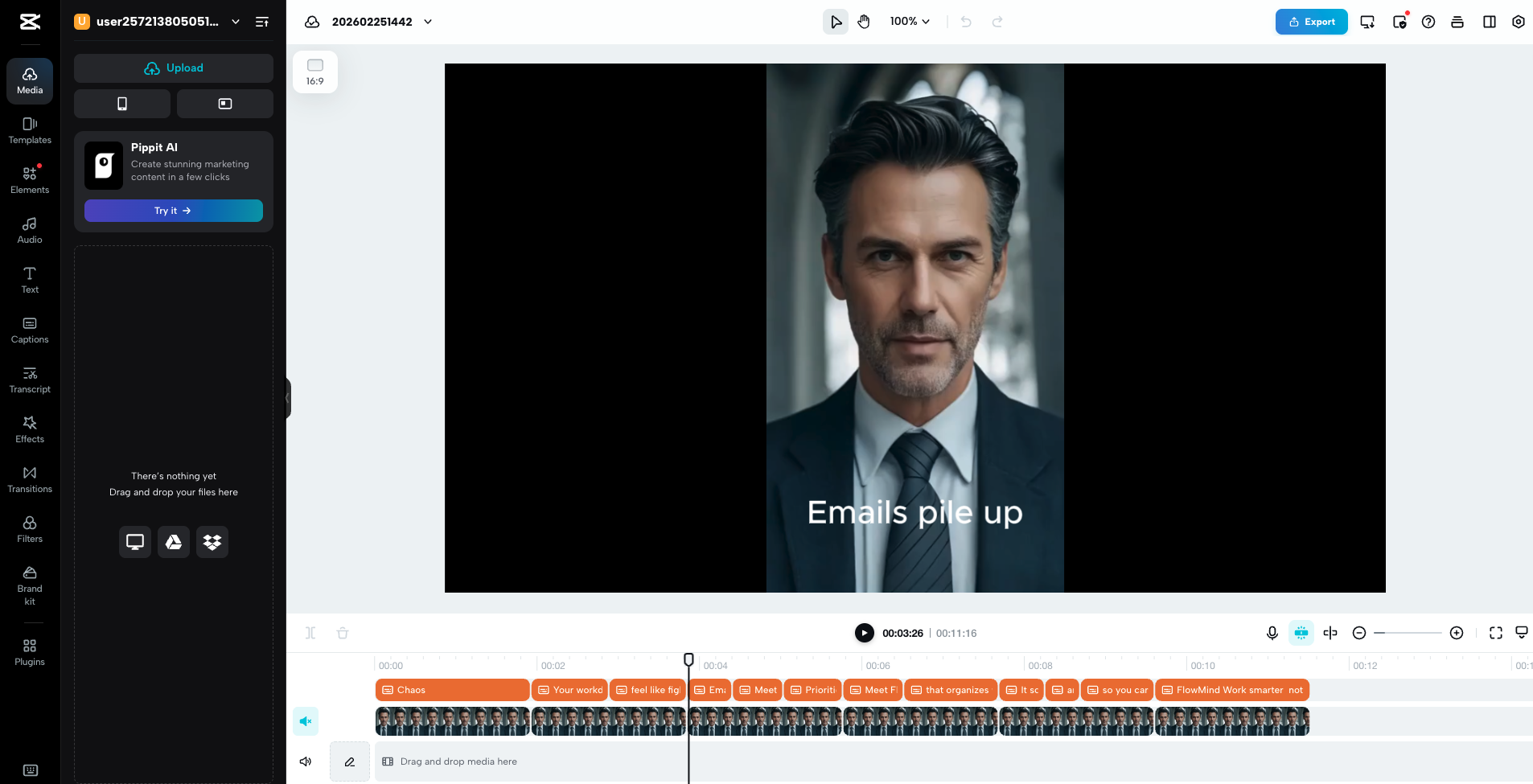This screenshot has width=1533, height=784.
Task: Select the Audio sidebar panel
Action: coord(30,230)
